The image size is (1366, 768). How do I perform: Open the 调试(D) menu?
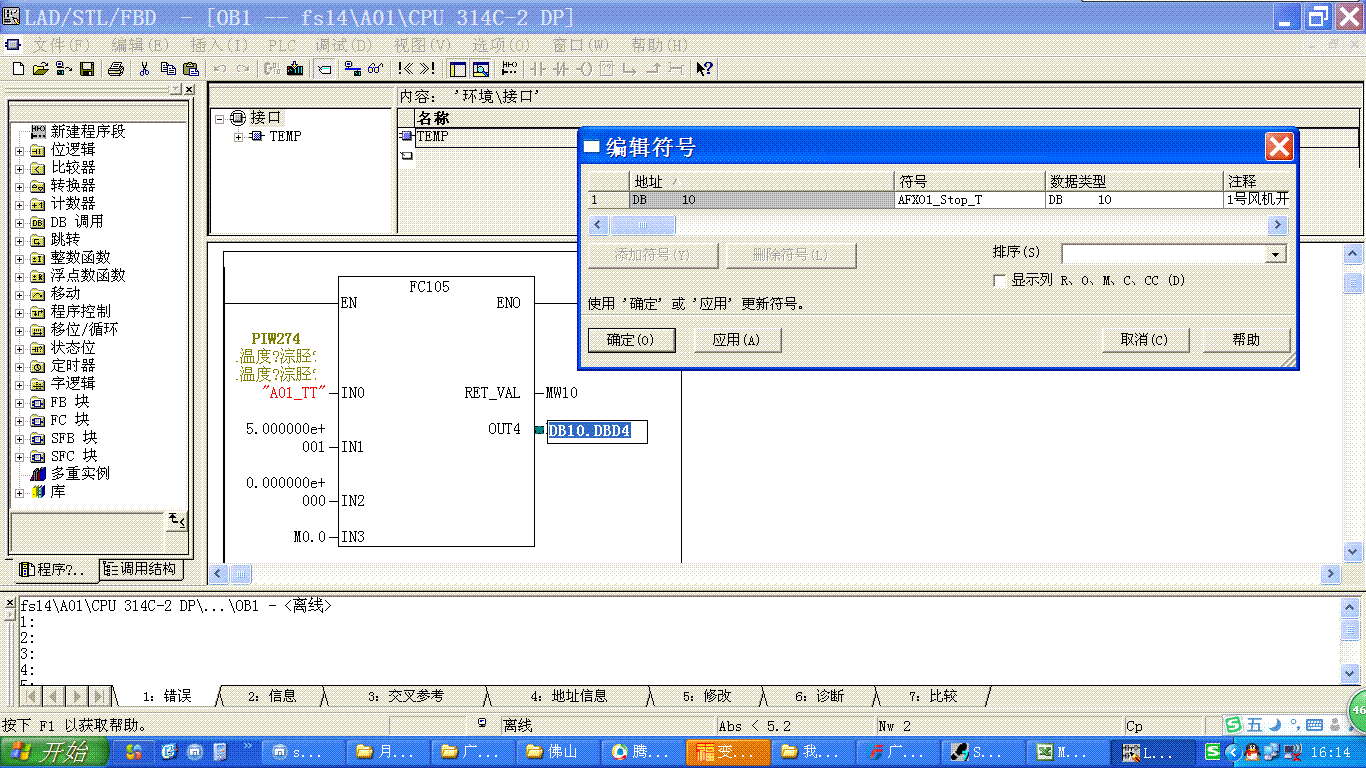point(343,45)
